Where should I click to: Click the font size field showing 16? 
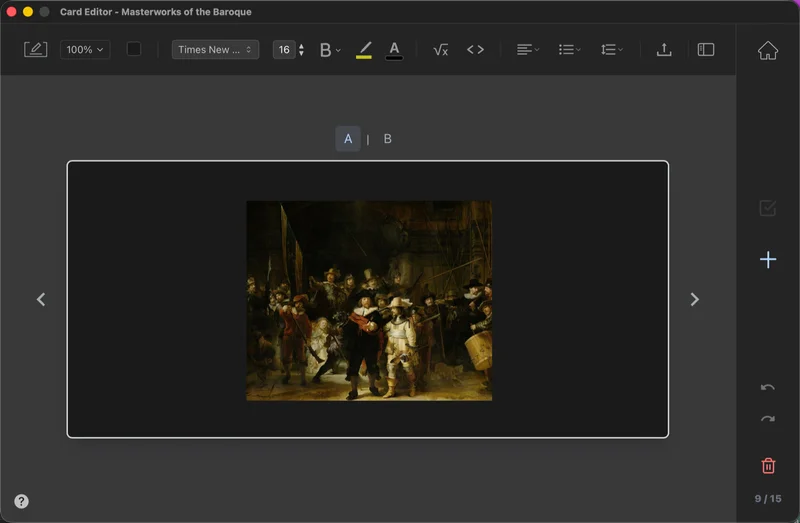click(x=284, y=49)
